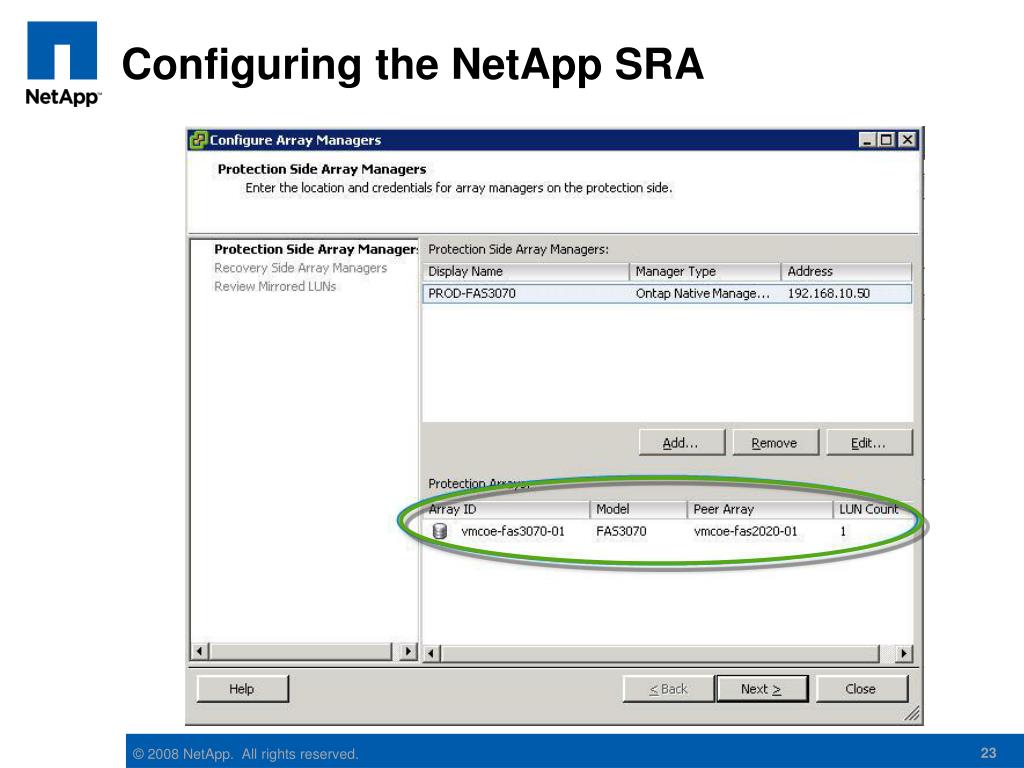Sort by the Display Name column header

pyautogui.click(x=526, y=272)
